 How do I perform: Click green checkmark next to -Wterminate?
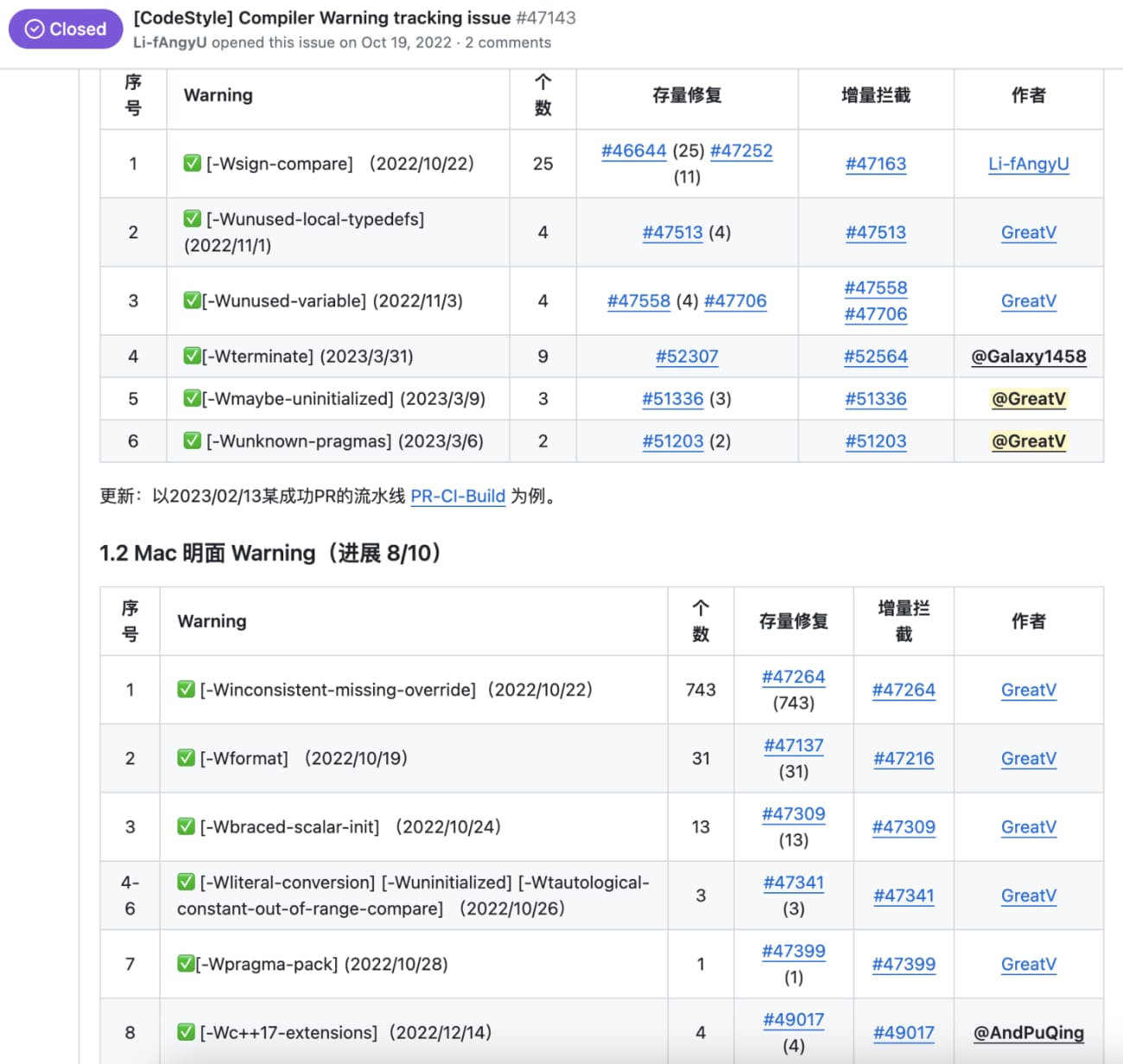(192, 356)
